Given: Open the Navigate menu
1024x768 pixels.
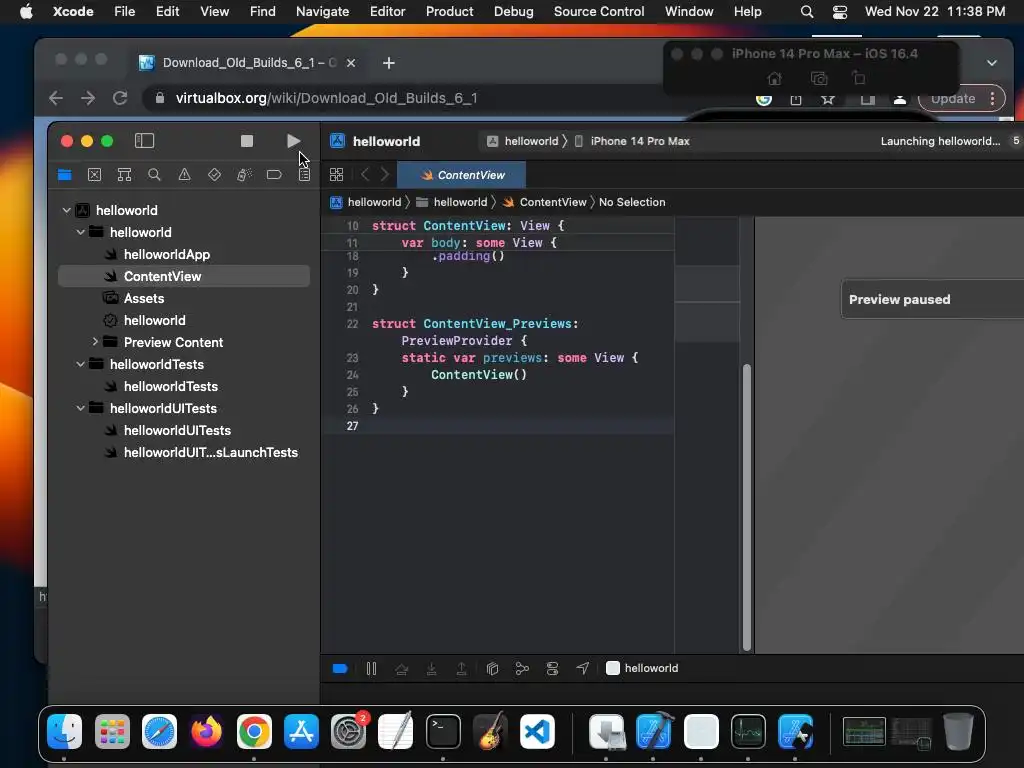Looking at the screenshot, I should [x=323, y=12].
